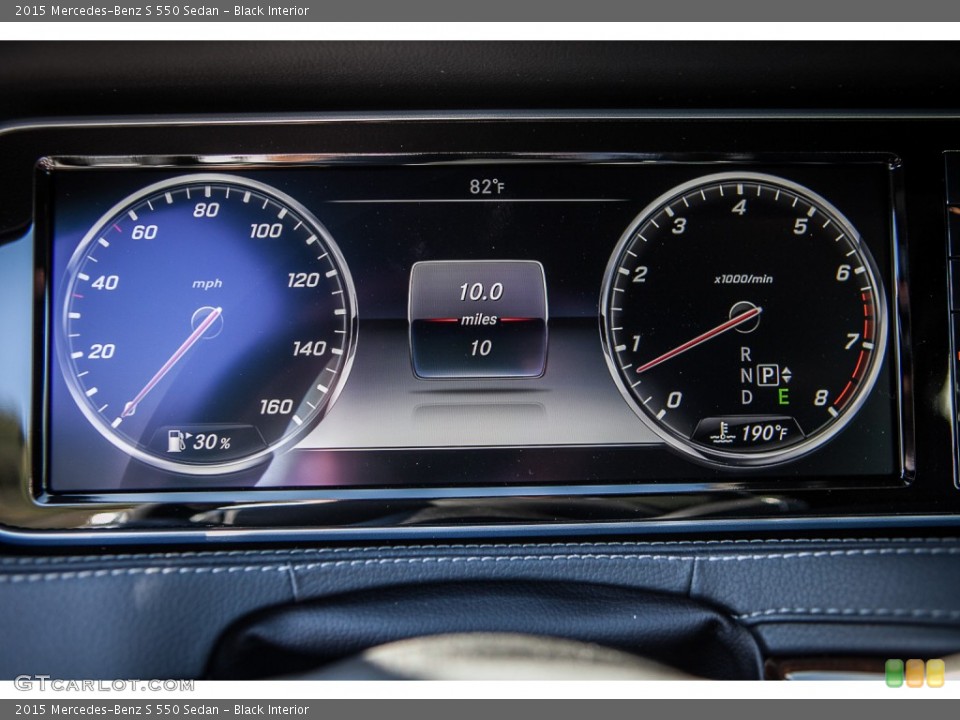Screen dimensions: 960x720
Task: Click the 60 mark on speedometer
Action: pos(144,232)
